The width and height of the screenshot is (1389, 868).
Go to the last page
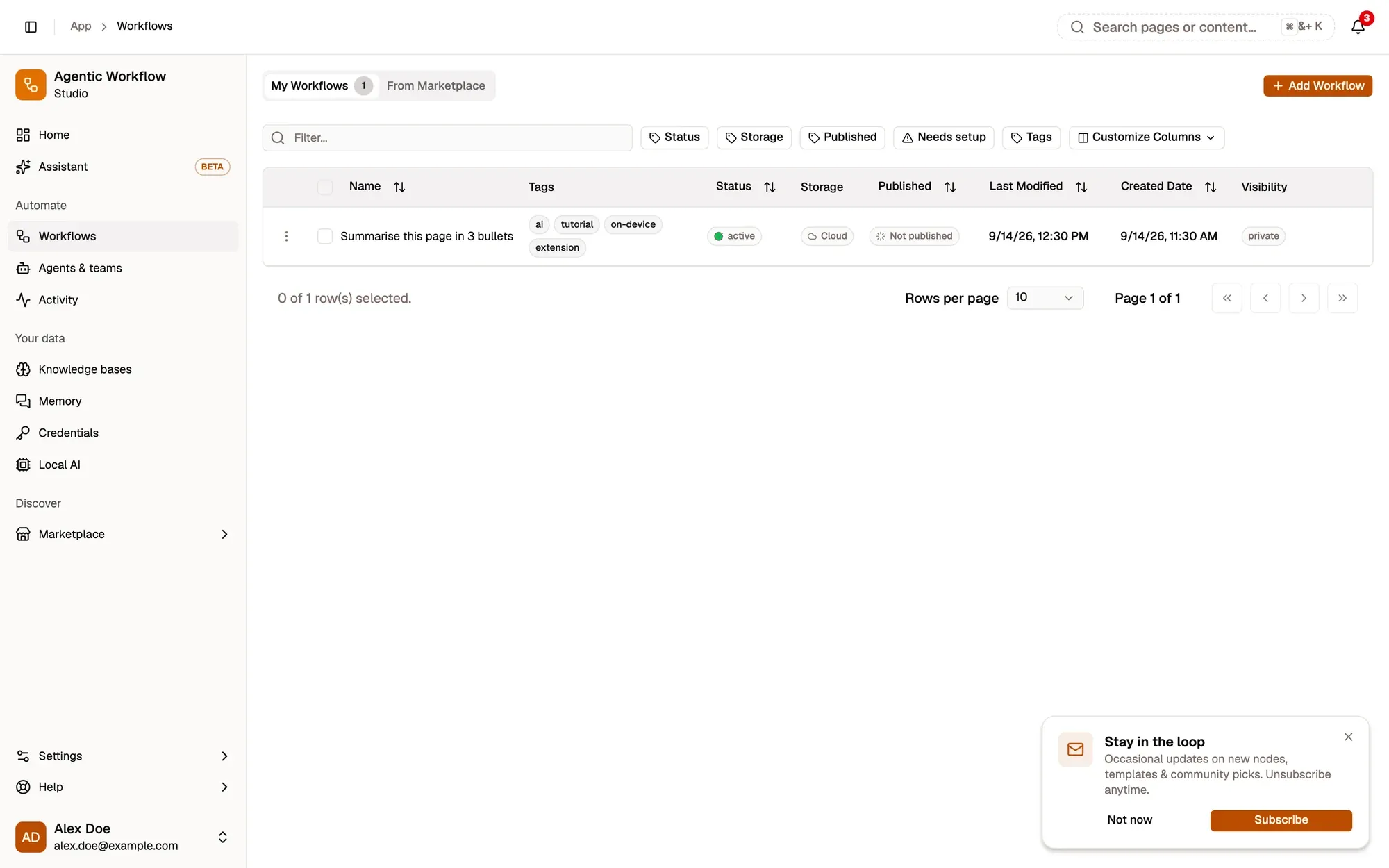coord(1342,298)
